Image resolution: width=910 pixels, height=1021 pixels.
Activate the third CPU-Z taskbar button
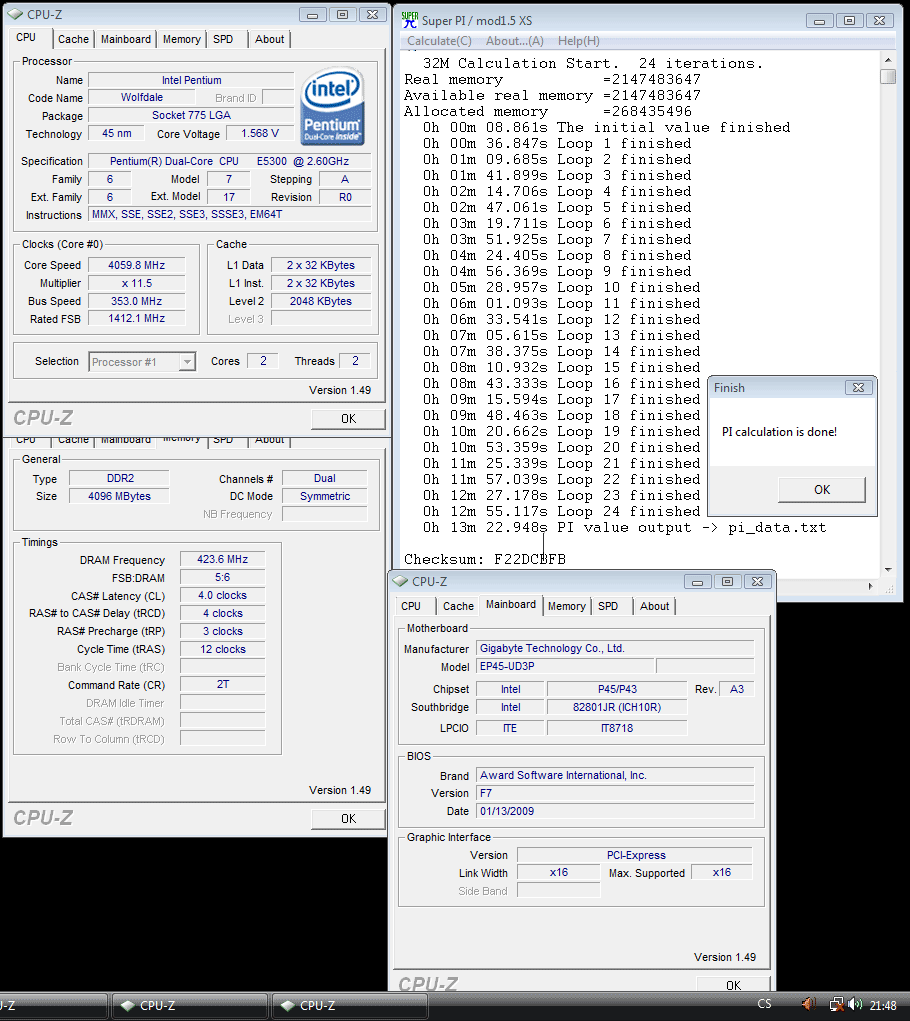pos(350,1006)
